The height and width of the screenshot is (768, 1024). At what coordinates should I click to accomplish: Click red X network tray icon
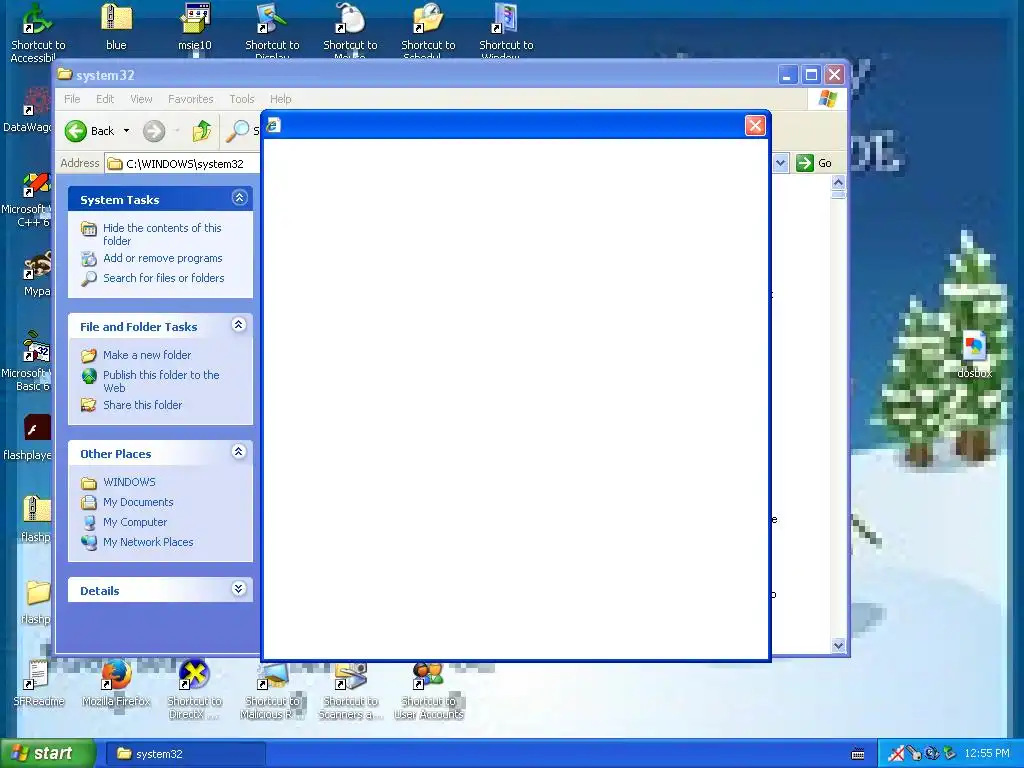[x=897, y=754]
